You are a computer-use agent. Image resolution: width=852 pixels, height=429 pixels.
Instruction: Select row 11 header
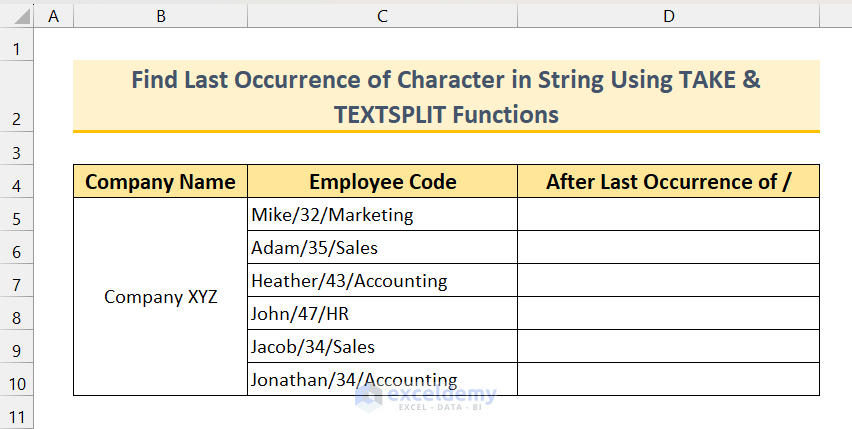tap(17, 413)
